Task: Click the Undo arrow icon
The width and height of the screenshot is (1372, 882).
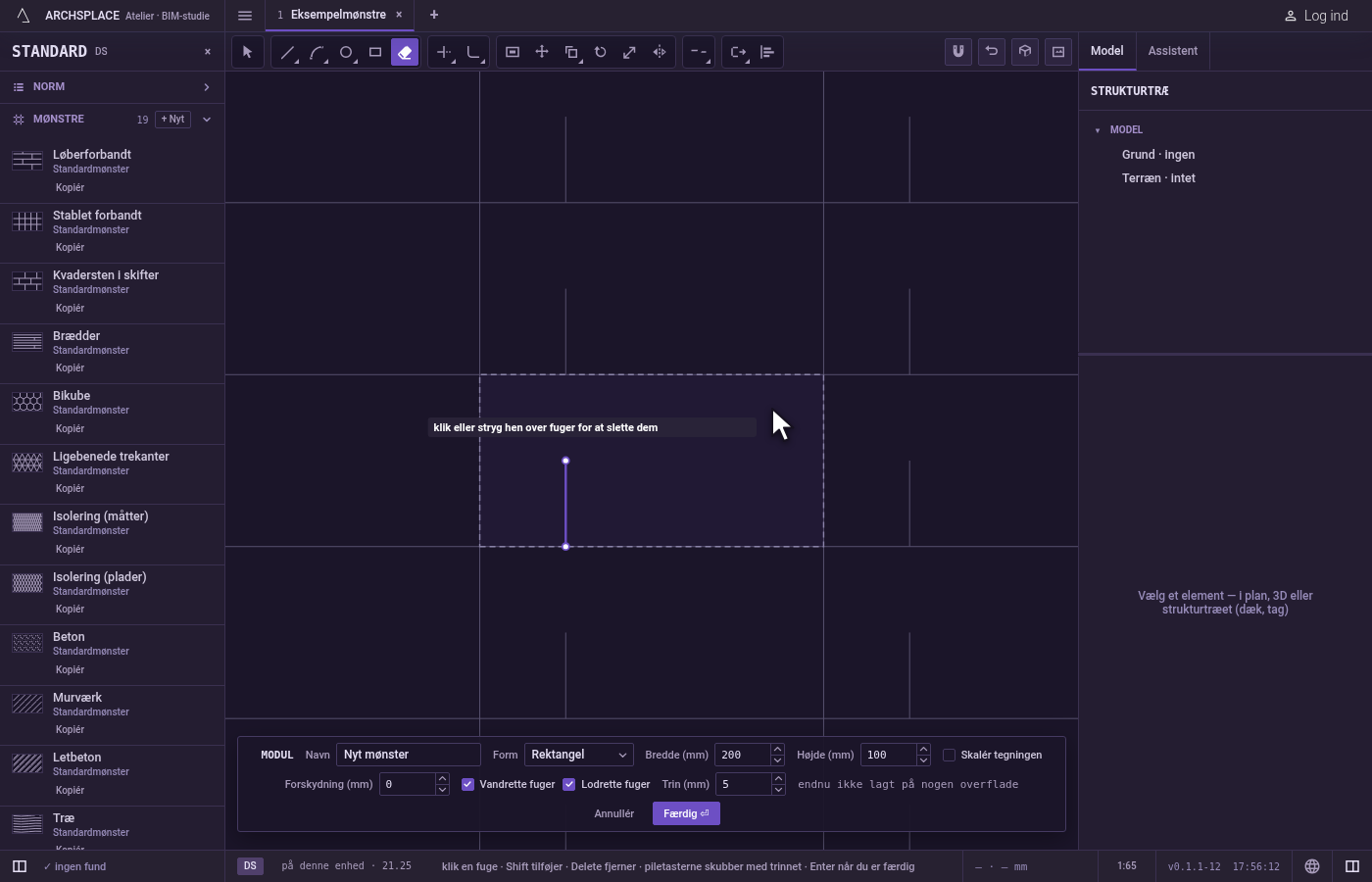Action: click(992, 52)
